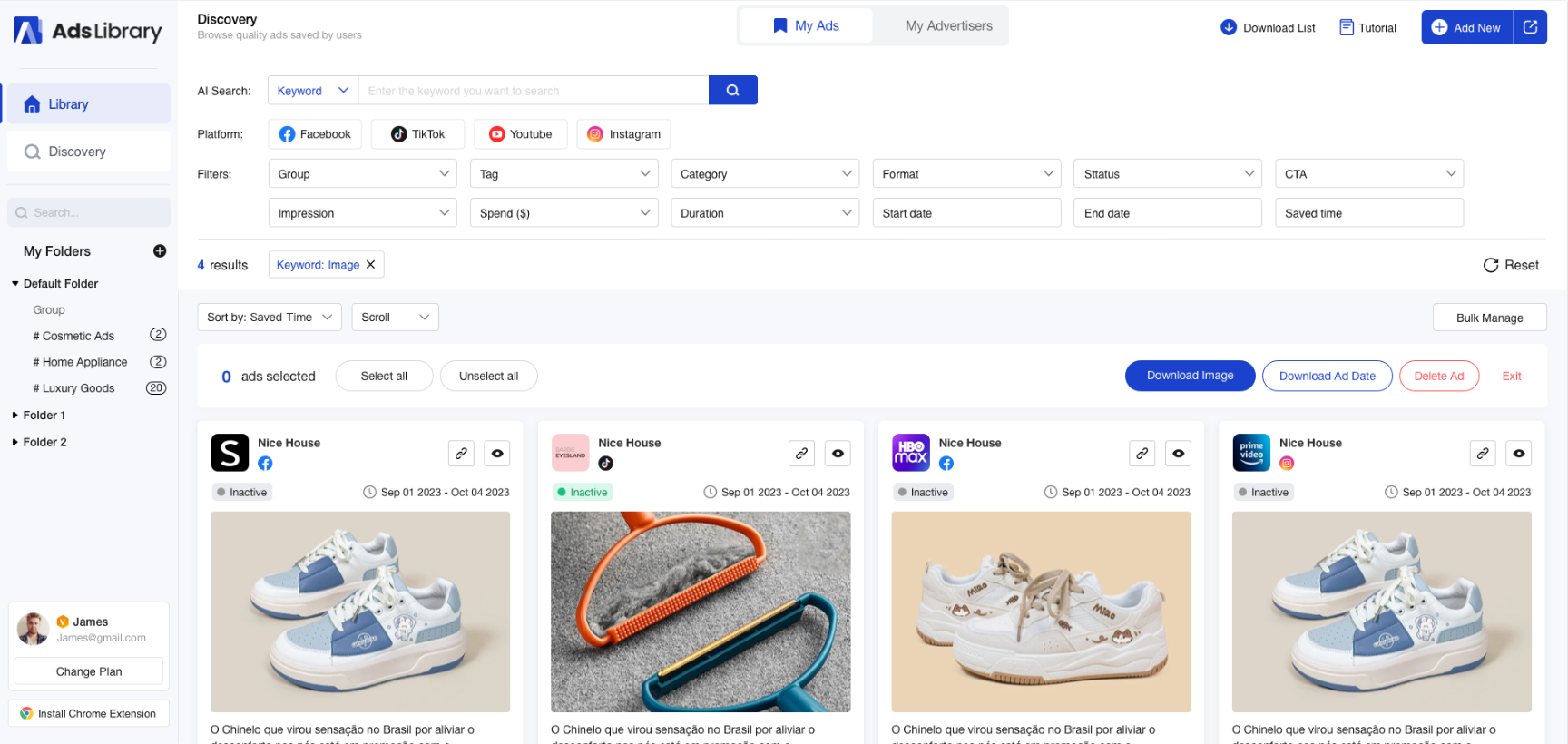This screenshot has width=1568, height=744.
Task: Expand the Sort by Saved Time dropdown
Action: click(269, 318)
